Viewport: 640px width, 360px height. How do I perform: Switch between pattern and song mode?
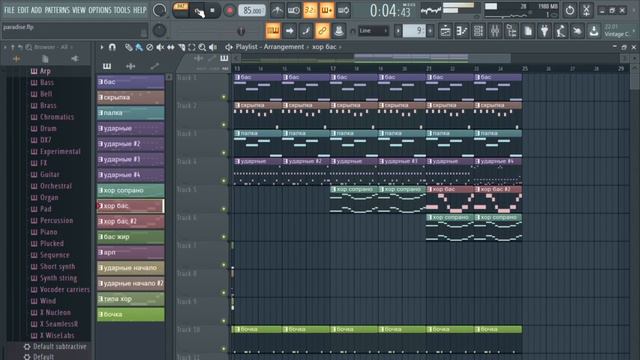click(180, 10)
